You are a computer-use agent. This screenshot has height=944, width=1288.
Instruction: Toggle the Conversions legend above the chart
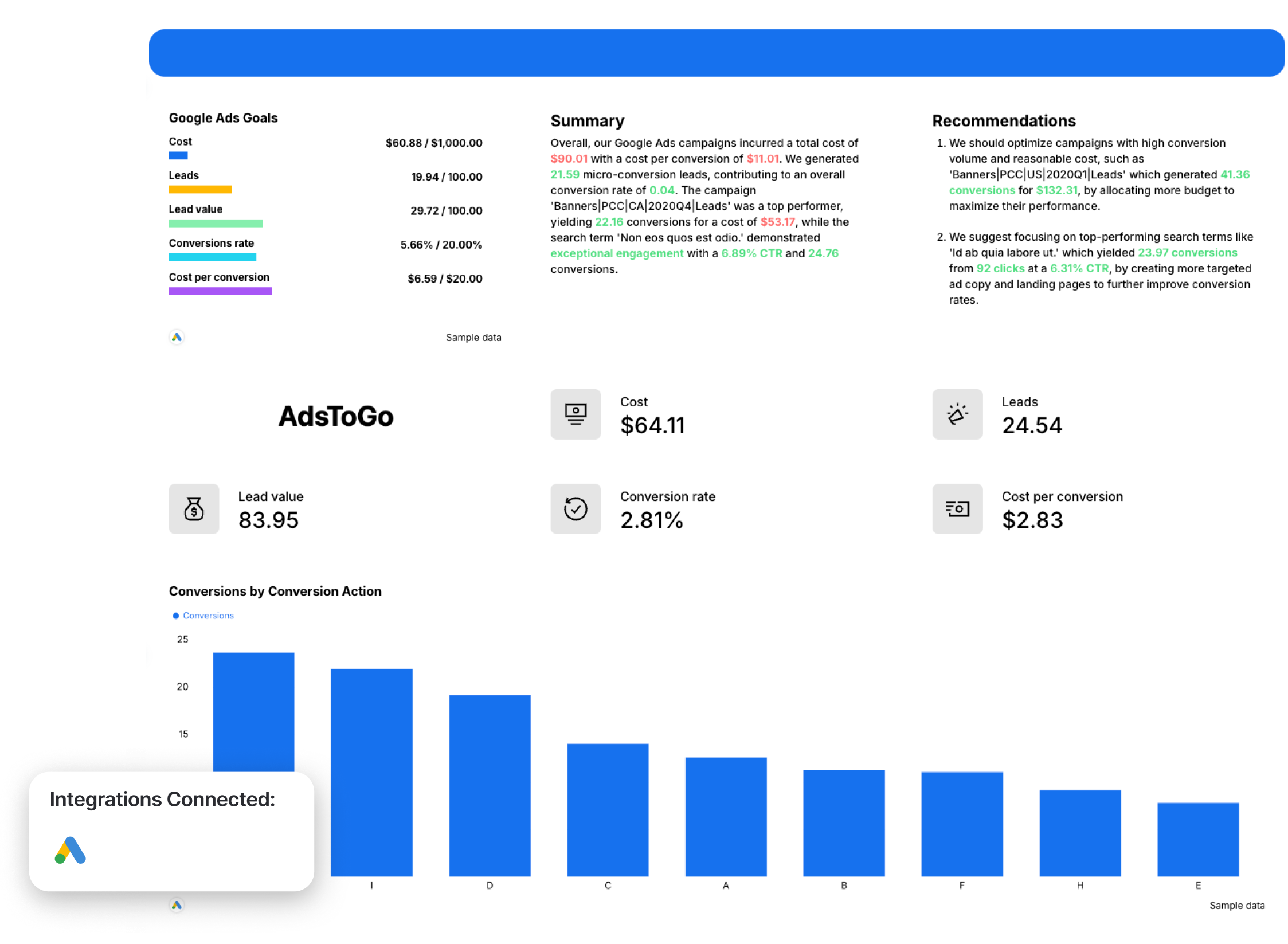coord(203,615)
